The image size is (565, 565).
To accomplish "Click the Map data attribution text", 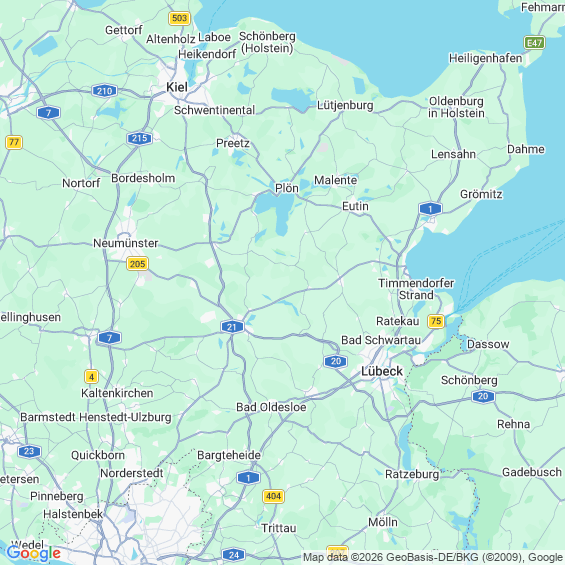I will point(433,557).
